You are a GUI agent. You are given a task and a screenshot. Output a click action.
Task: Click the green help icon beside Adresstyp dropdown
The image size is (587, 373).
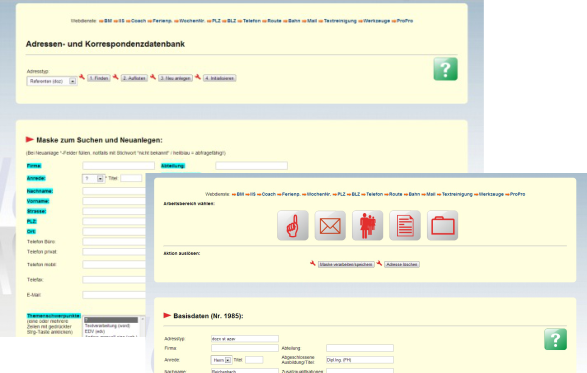pyautogui.click(x=445, y=69)
